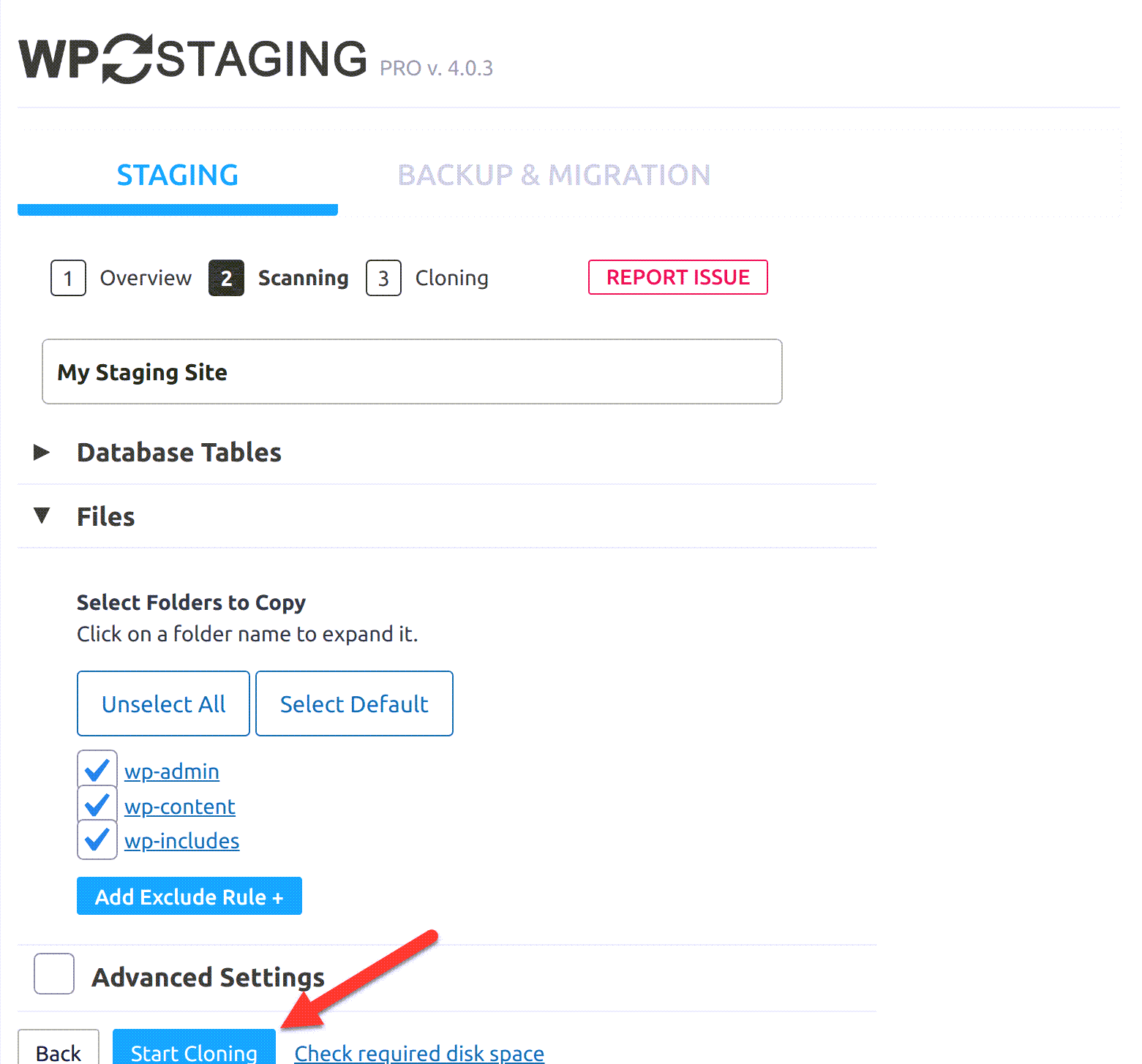Click Select Default for folders

[354, 703]
